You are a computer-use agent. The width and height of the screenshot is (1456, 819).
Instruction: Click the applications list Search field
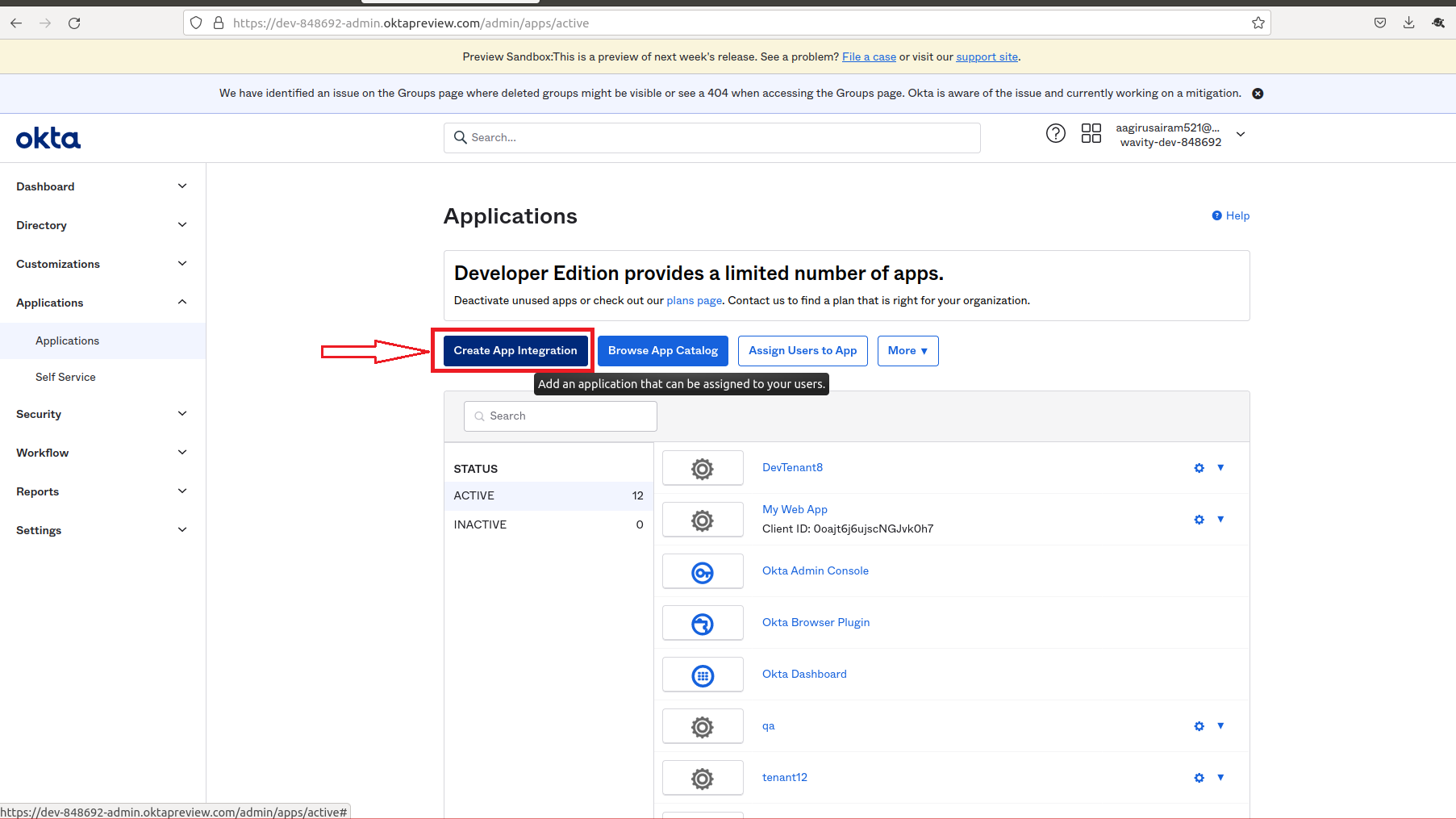pyautogui.click(x=561, y=416)
